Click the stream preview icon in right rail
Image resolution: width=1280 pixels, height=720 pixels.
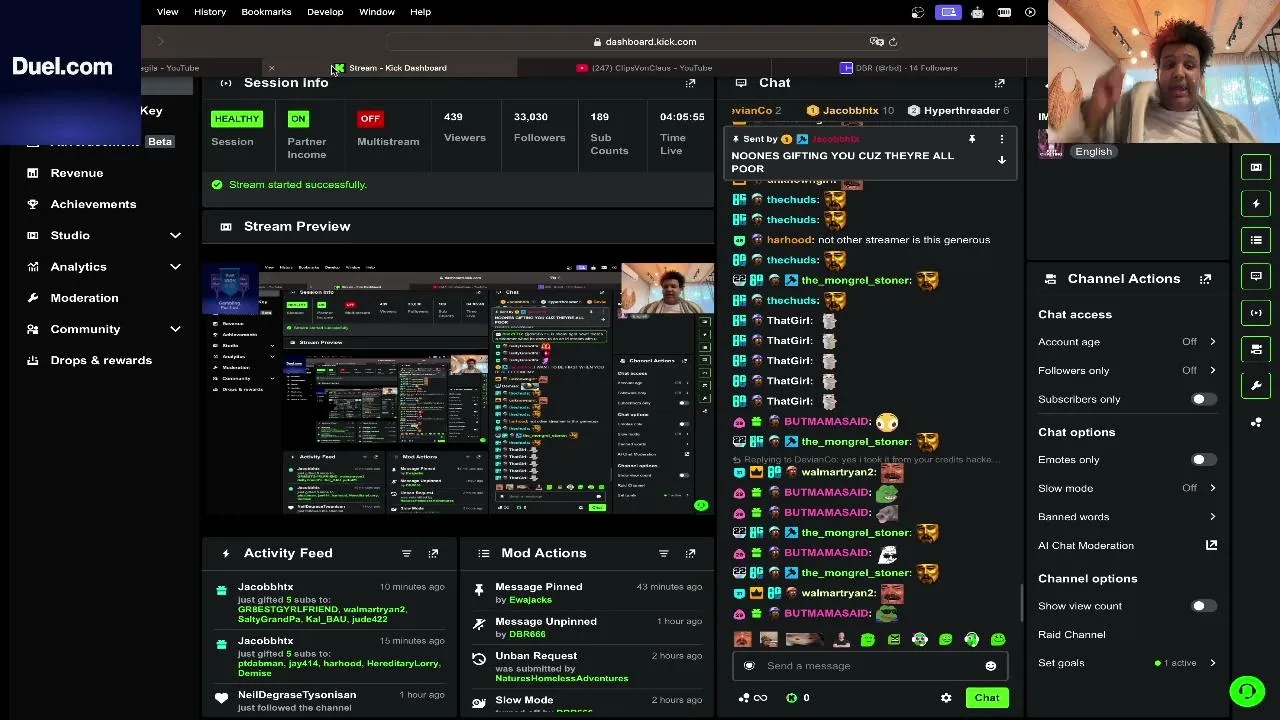tap(1256, 167)
